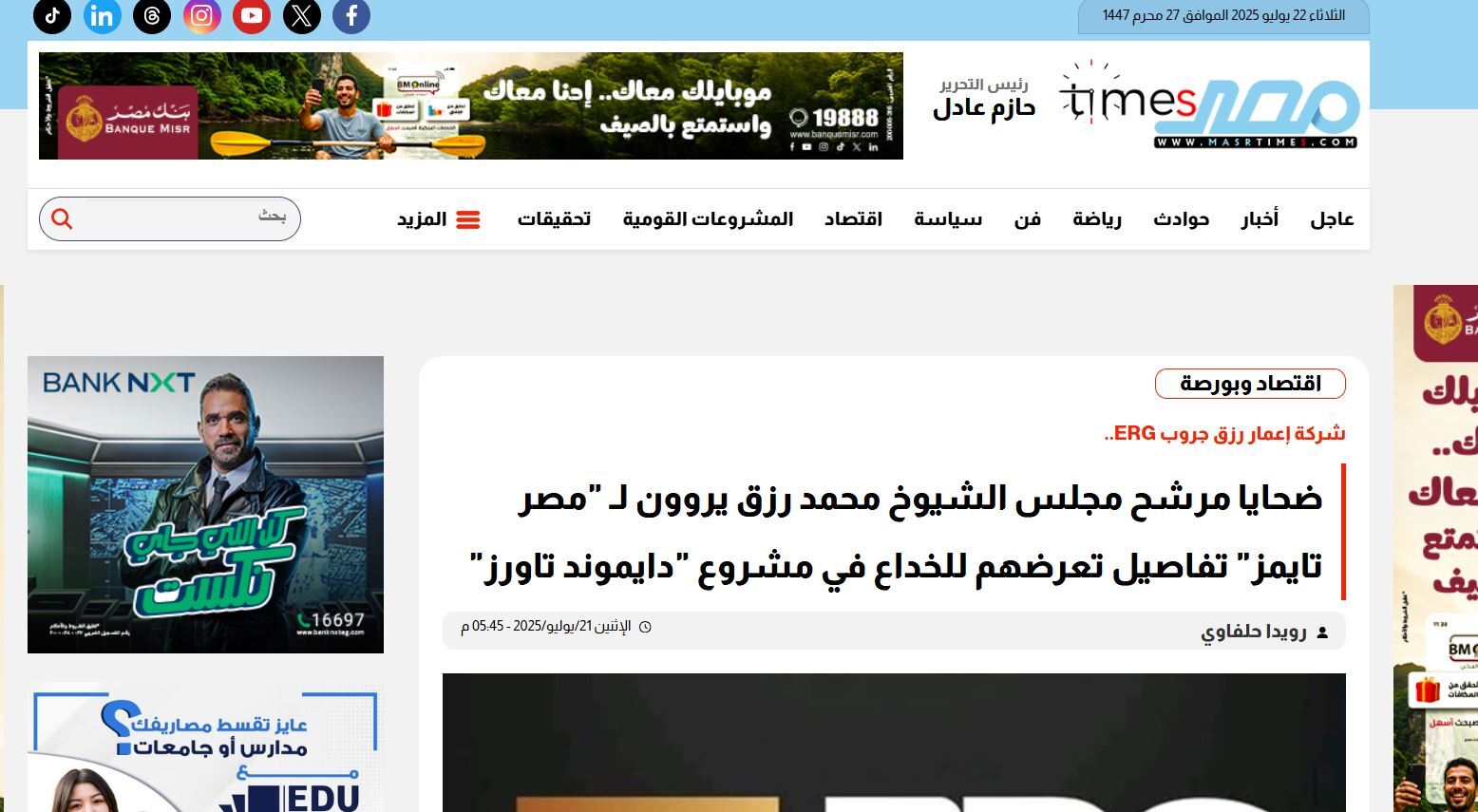
Task: Open the Instagram social icon
Action: [202, 15]
